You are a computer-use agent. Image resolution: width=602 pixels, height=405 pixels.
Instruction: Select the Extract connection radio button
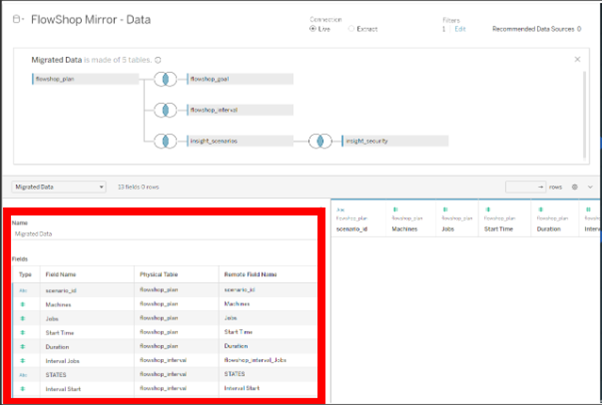(351, 29)
